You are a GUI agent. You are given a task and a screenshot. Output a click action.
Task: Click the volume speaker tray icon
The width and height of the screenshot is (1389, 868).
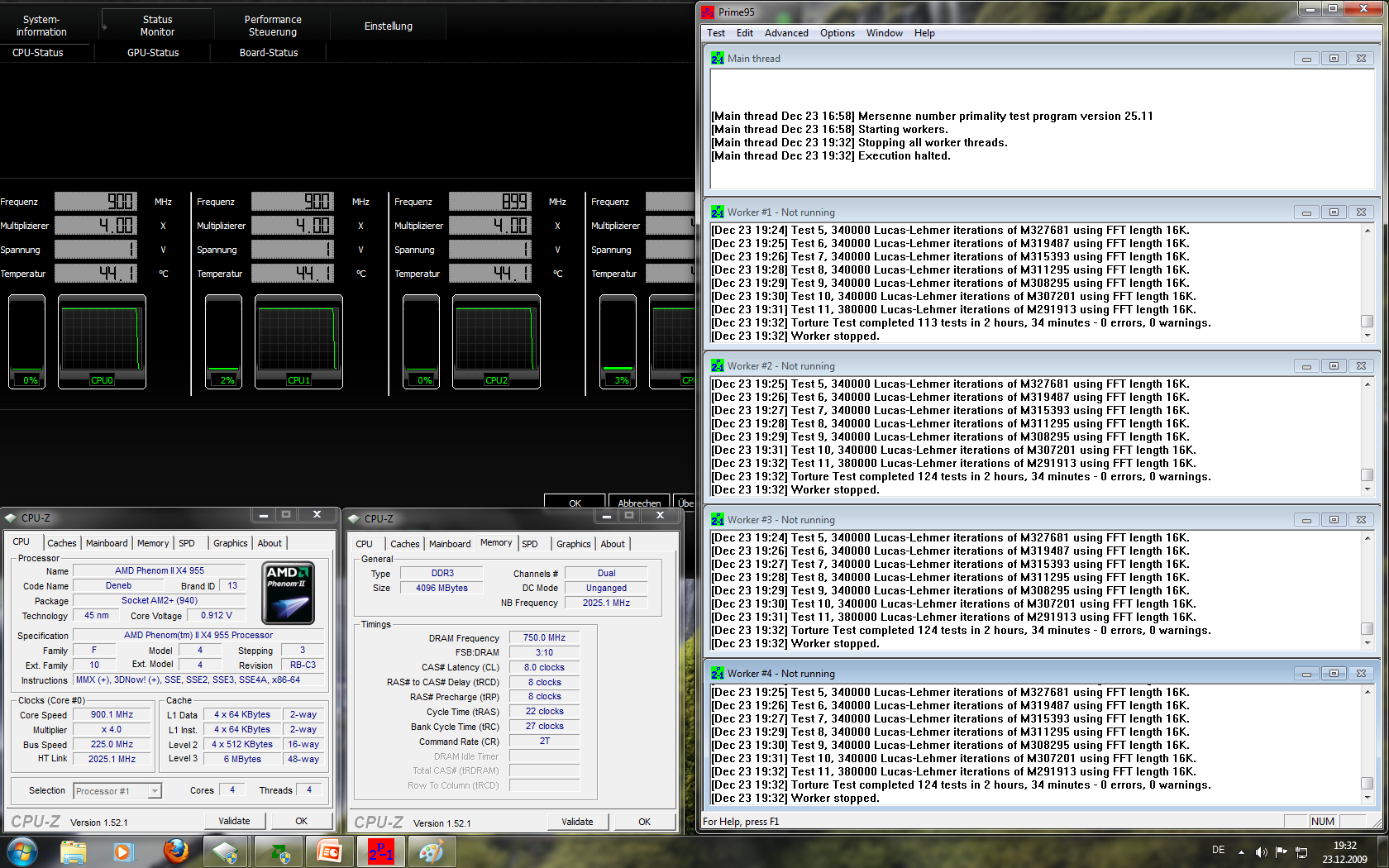[x=1261, y=851]
